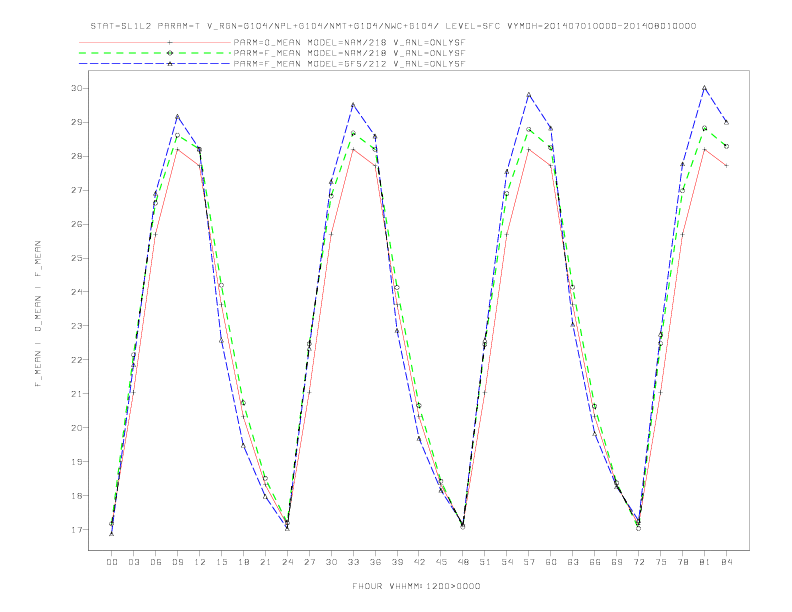
Task: Click y-axis tick label 21
Action: tap(77, 393)
